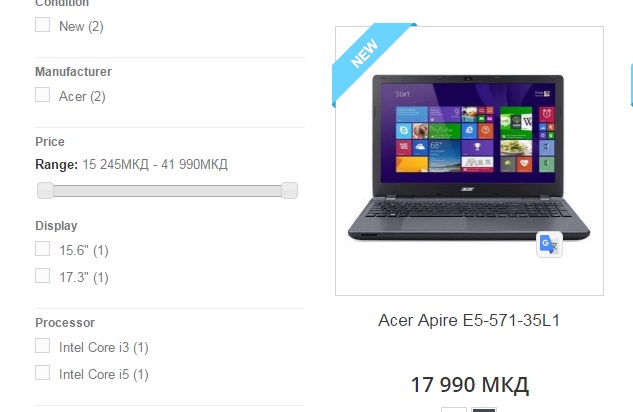Choose the white color swatch below price
The width and height of the screenshot is (633, 412).
(x=454, y=410)
